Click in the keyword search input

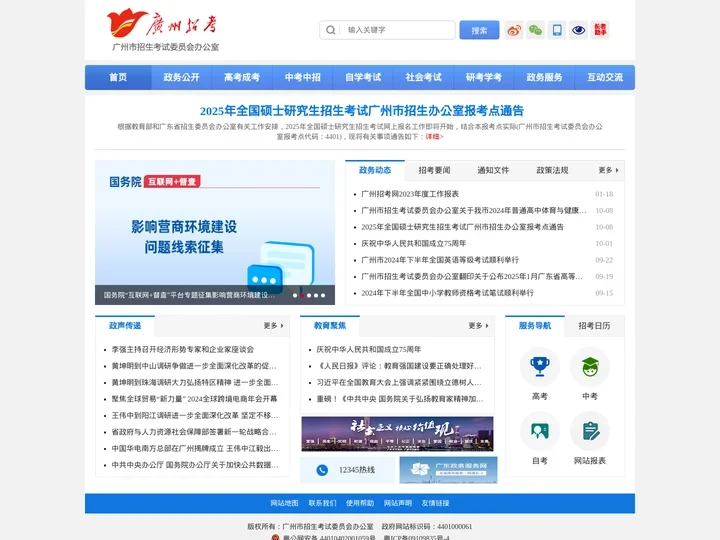[397, 30]
